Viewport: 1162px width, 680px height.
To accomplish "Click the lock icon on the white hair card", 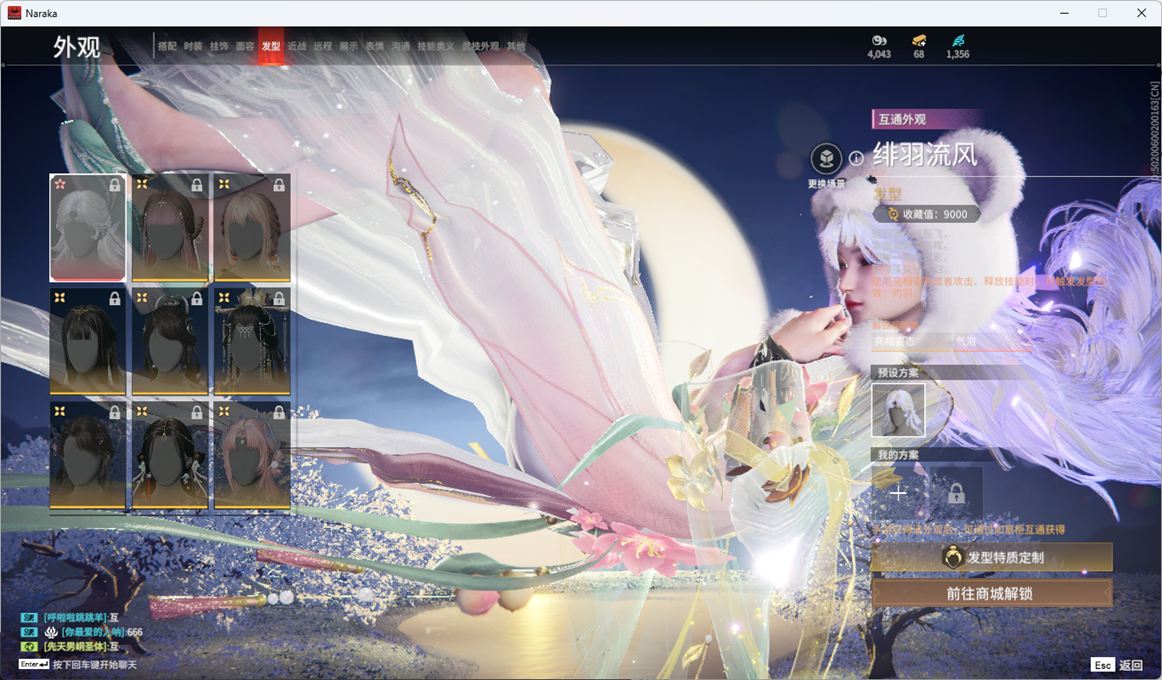I will [115, 184].
